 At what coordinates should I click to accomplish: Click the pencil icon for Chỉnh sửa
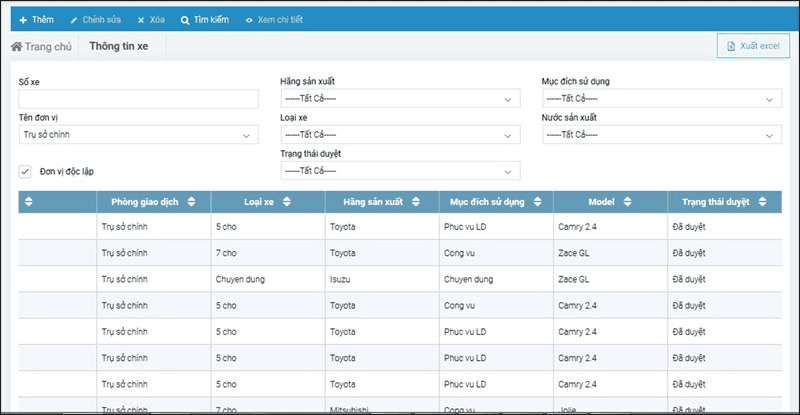[74, 20]
